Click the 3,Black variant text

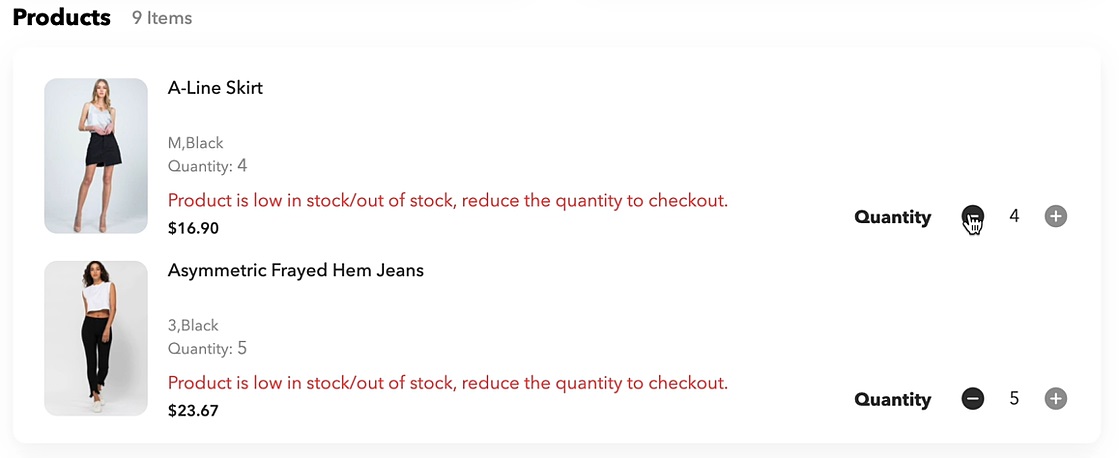(x=193, y=326)
